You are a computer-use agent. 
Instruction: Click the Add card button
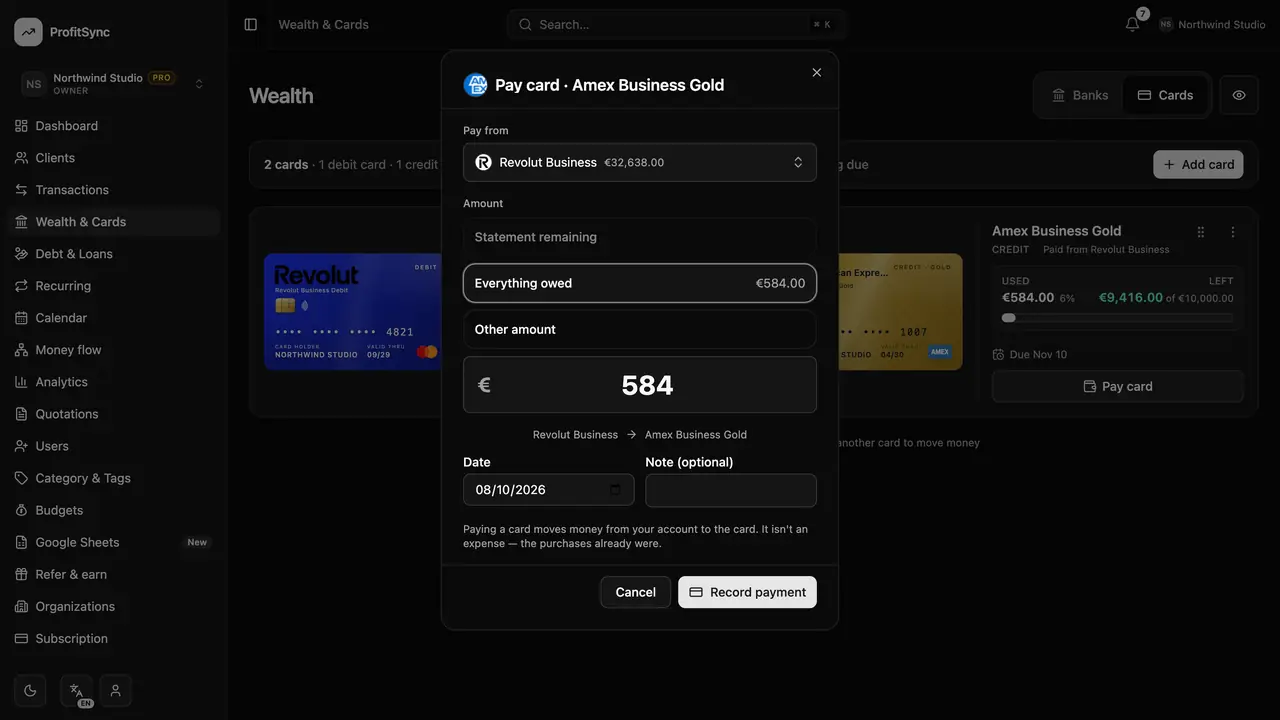point(1198,164)
